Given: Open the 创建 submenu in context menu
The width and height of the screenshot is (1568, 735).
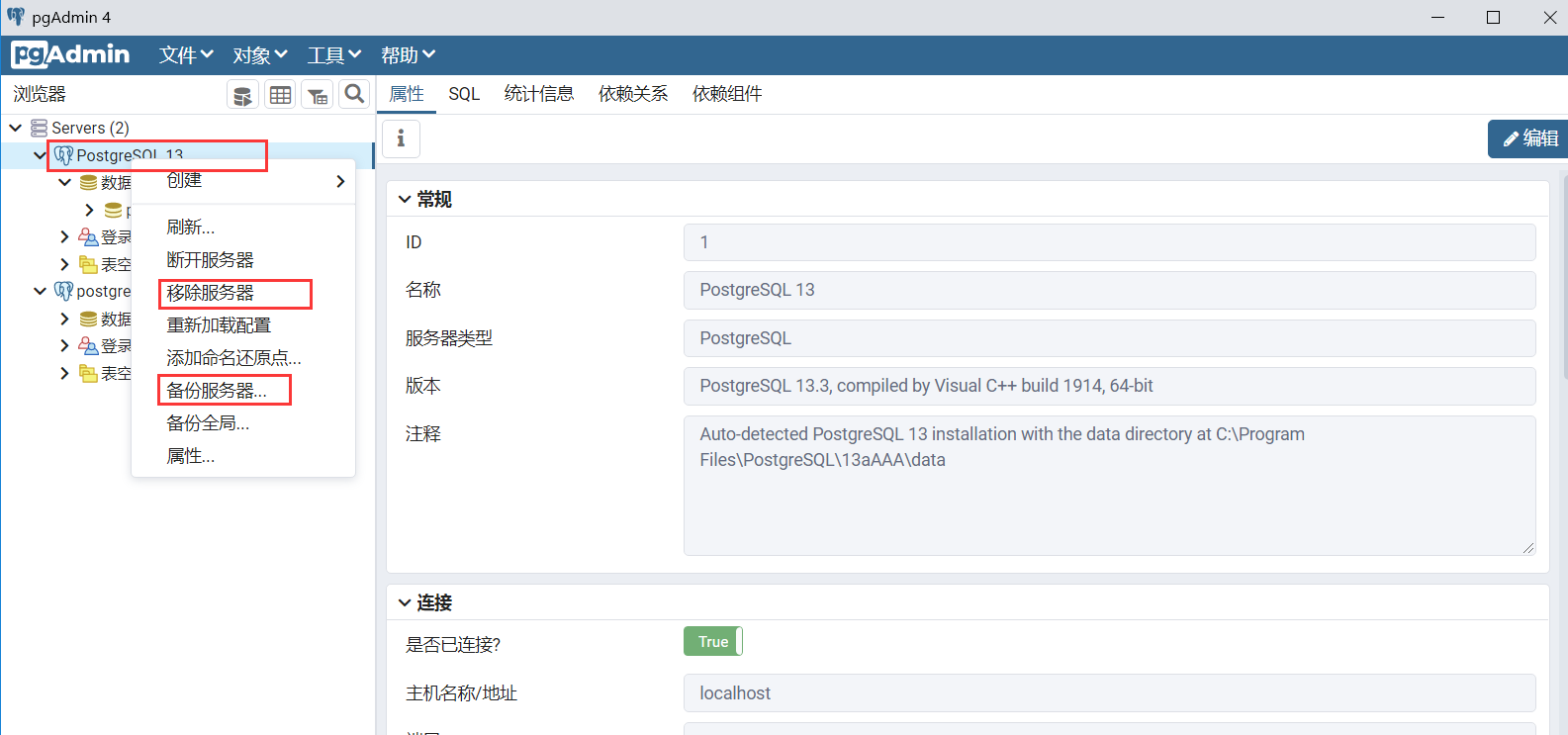Looking at the screenshot, I should point(243,181).
